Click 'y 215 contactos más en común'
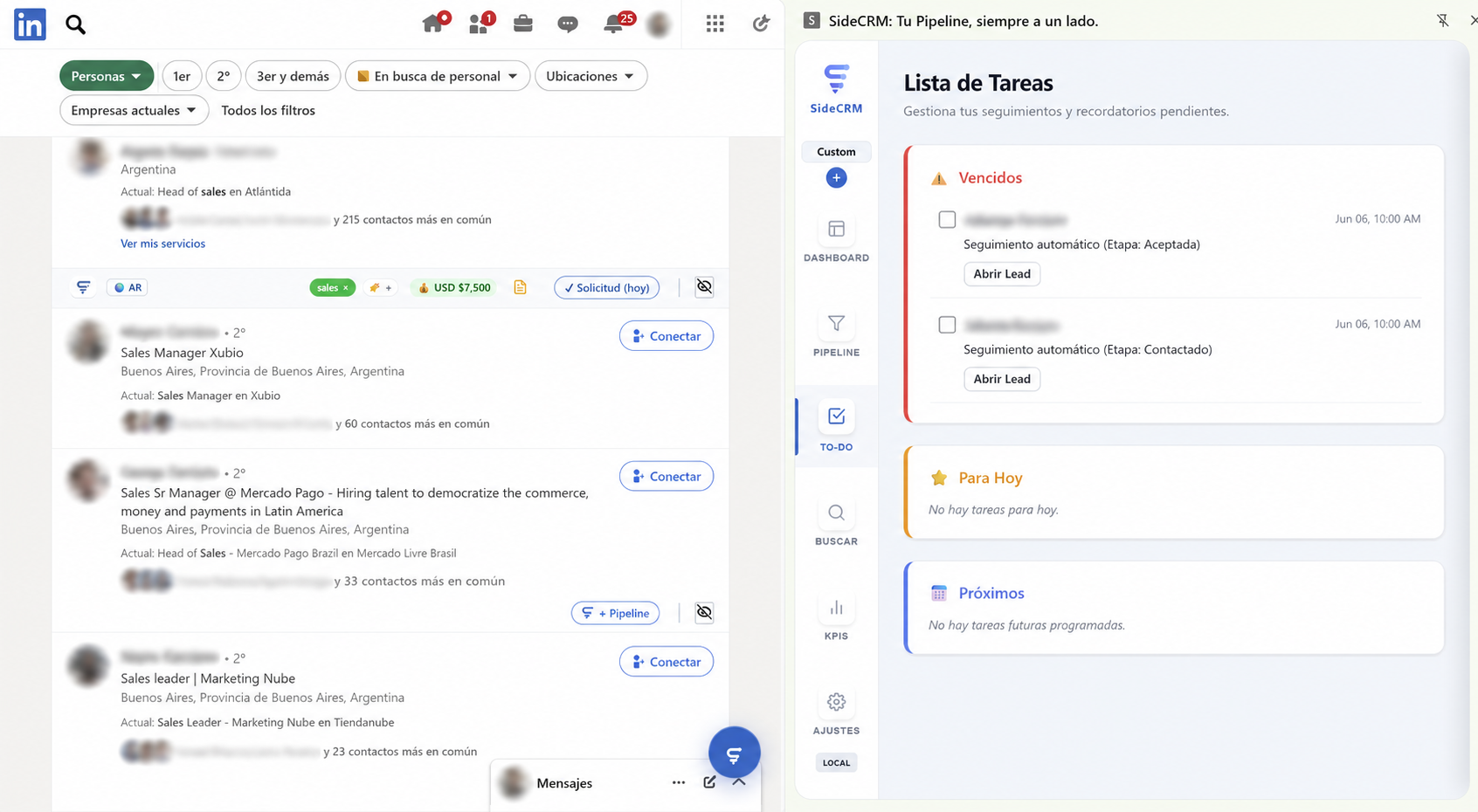The width and height of the screenshot is (1478, 812). point(412,220)
